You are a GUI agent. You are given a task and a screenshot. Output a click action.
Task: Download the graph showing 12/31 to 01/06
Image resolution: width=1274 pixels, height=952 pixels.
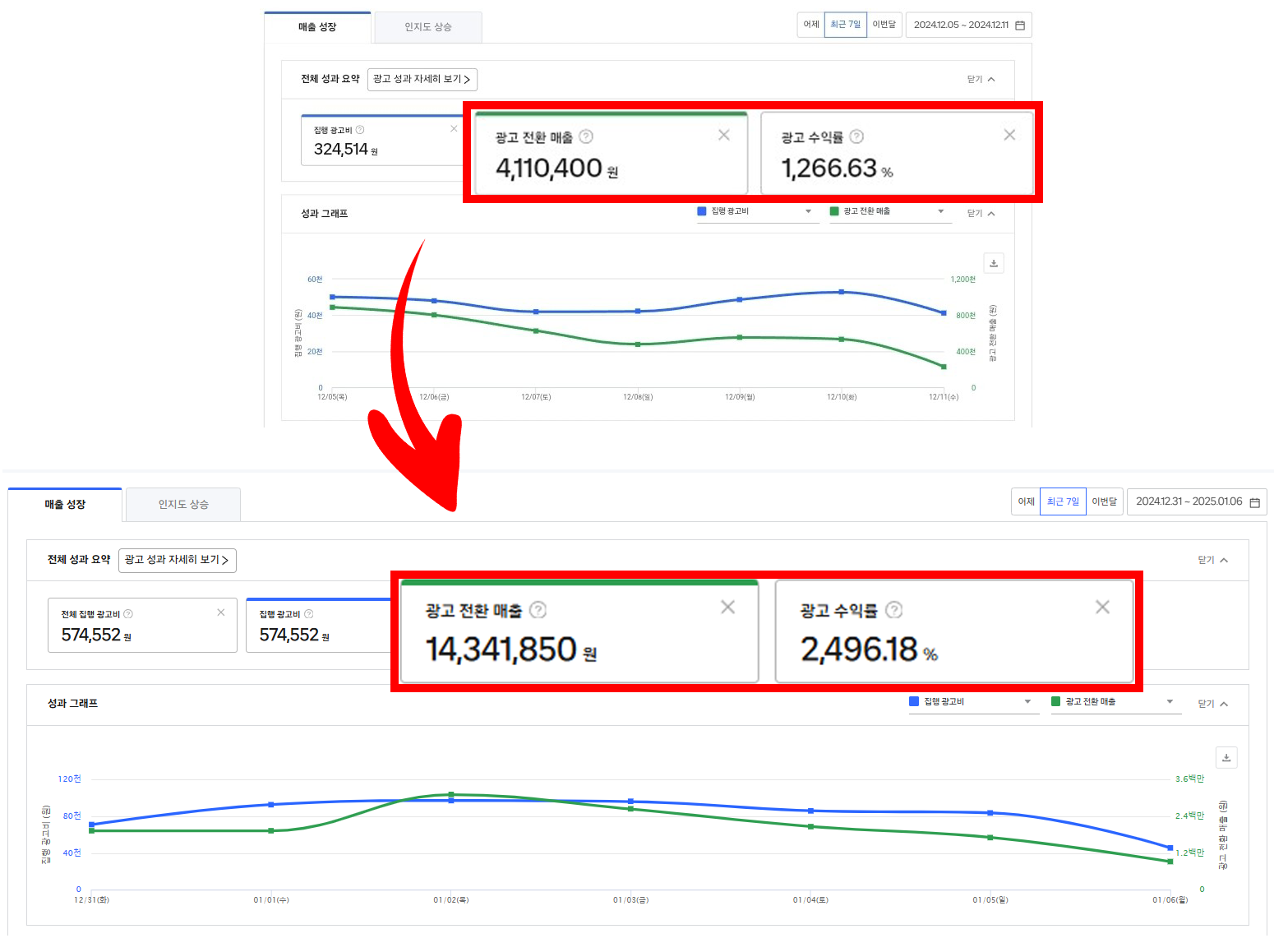1226,757
